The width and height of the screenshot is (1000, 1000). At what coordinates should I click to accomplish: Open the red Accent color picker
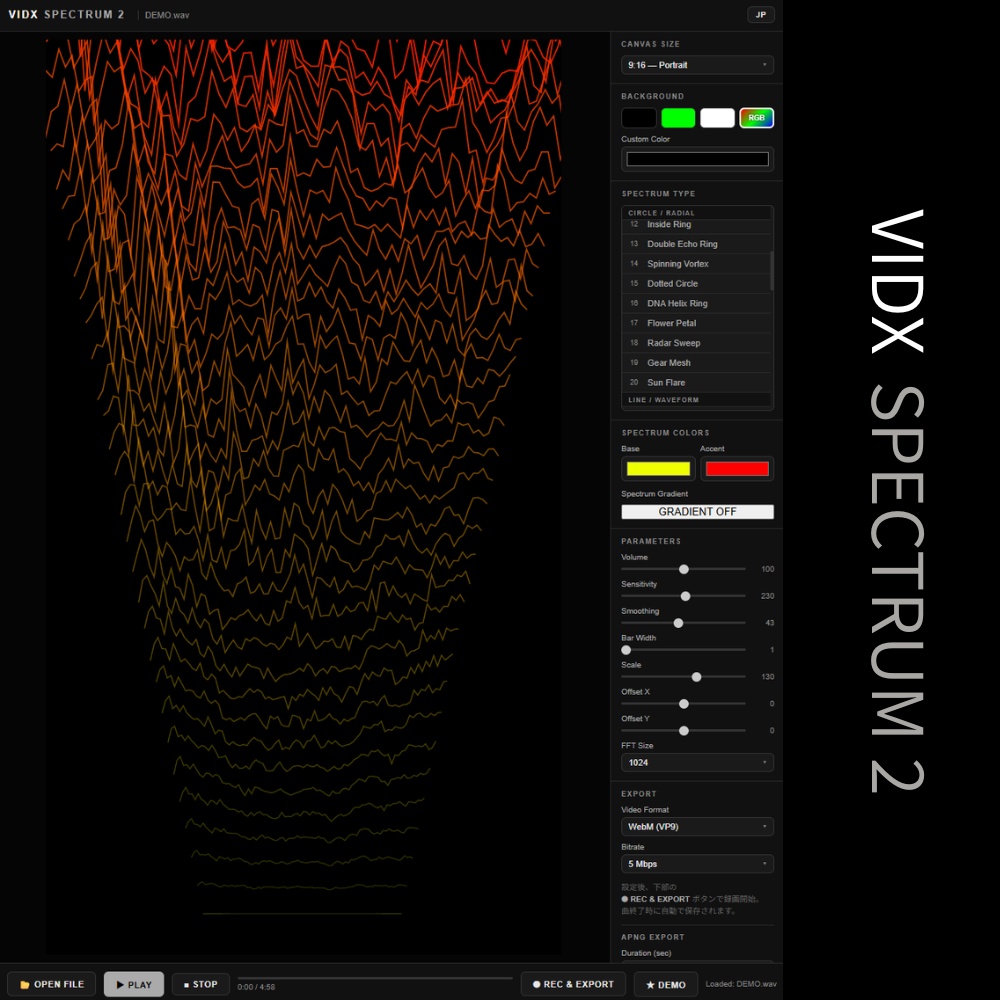coord(737,469)
